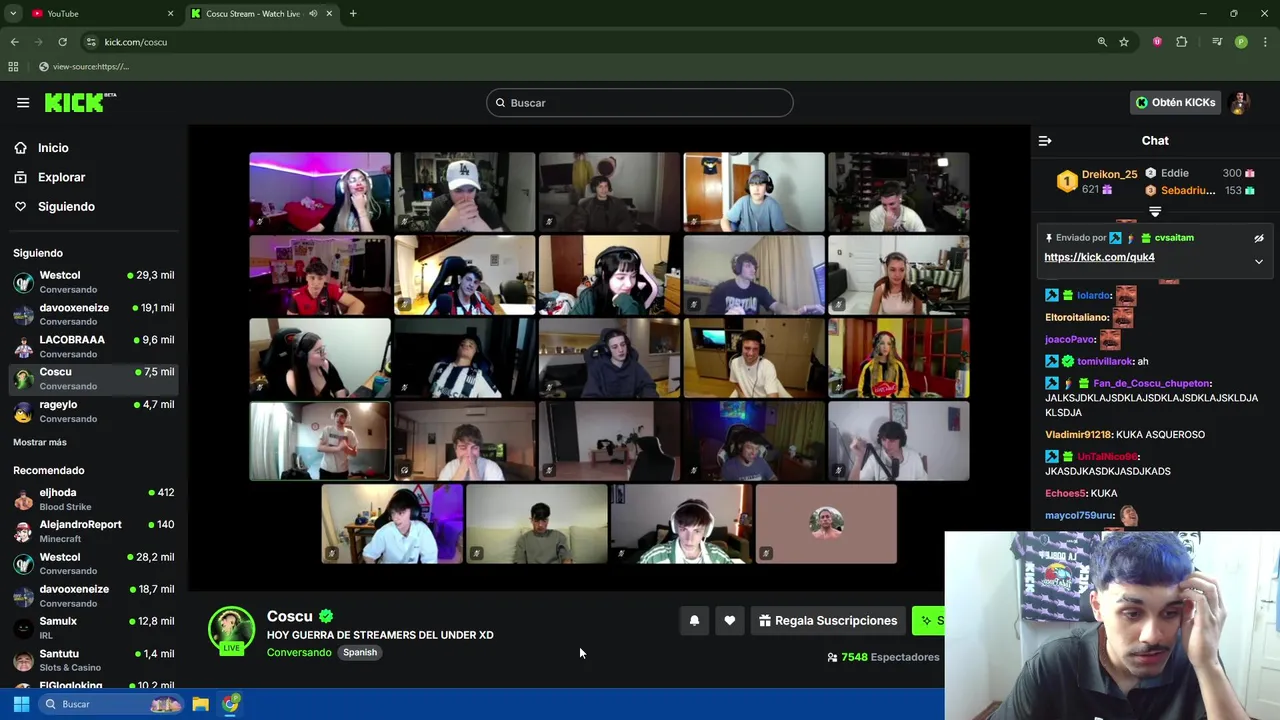Click Coscu's live avatar

click(231, 631)
